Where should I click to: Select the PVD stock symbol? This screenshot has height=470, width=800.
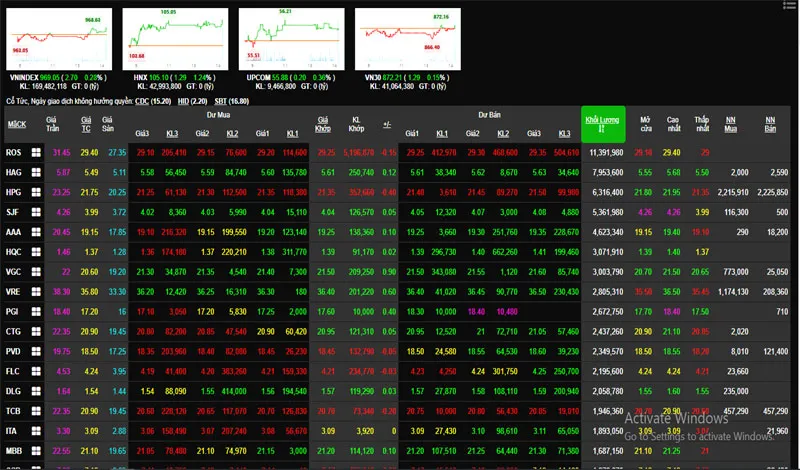[13, 351]
